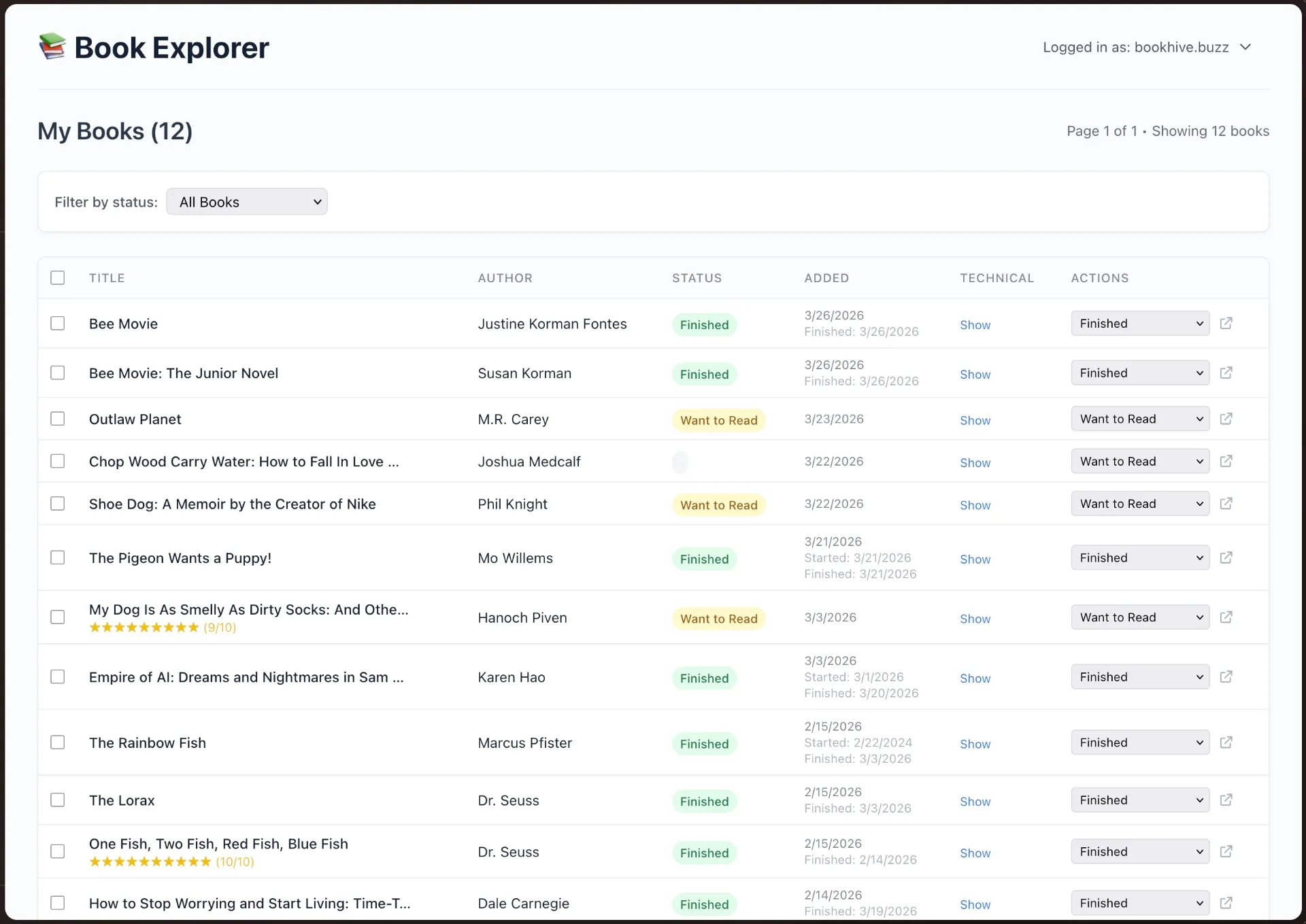1306x924 pixels.
Task: Open external link for The Pigeon Wants a Puppy
Action: 1226,558
